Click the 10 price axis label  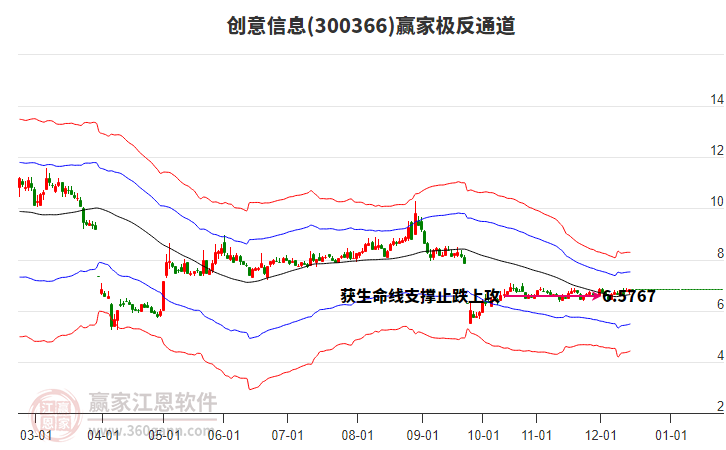(x=717, y=201)
